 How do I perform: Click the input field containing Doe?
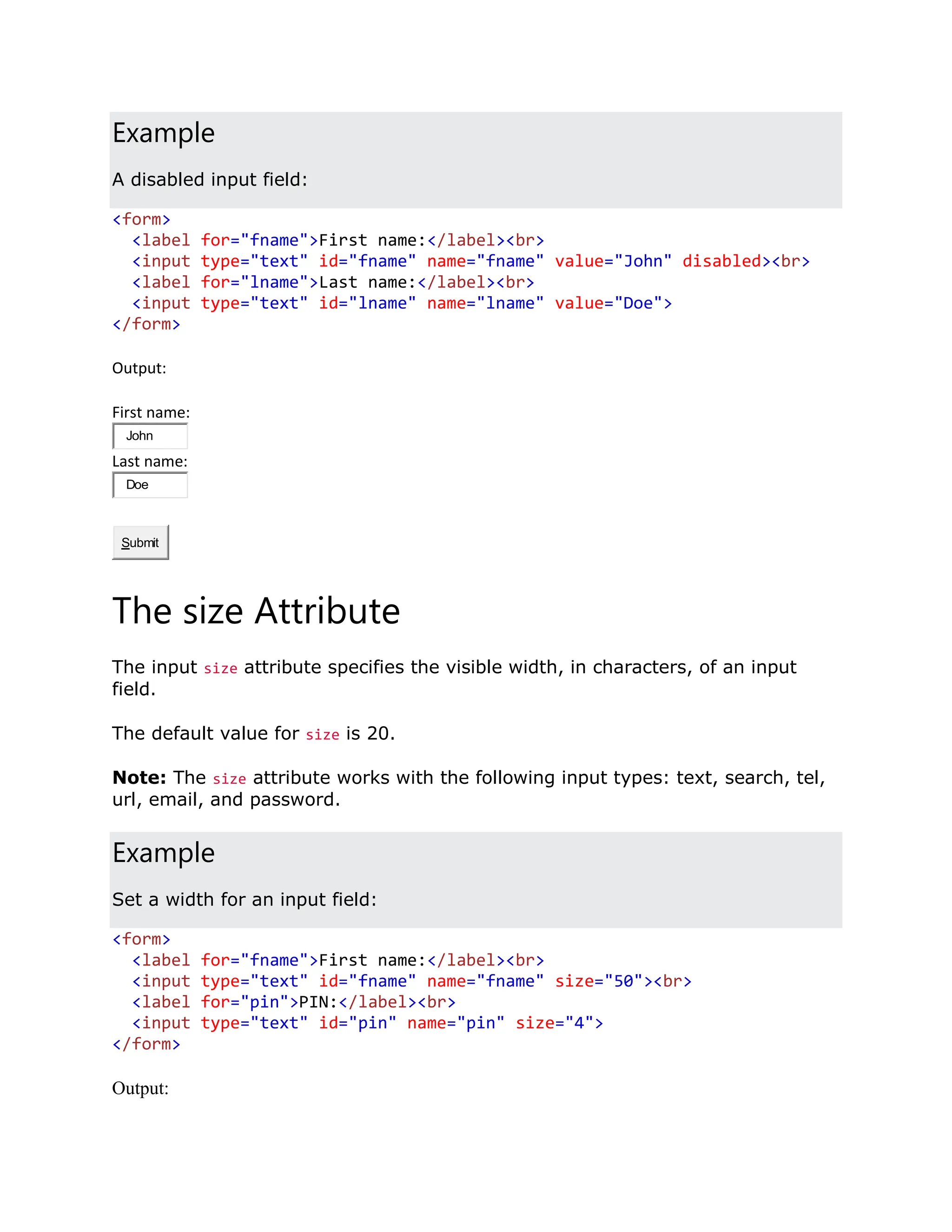(x=150, y=485)
